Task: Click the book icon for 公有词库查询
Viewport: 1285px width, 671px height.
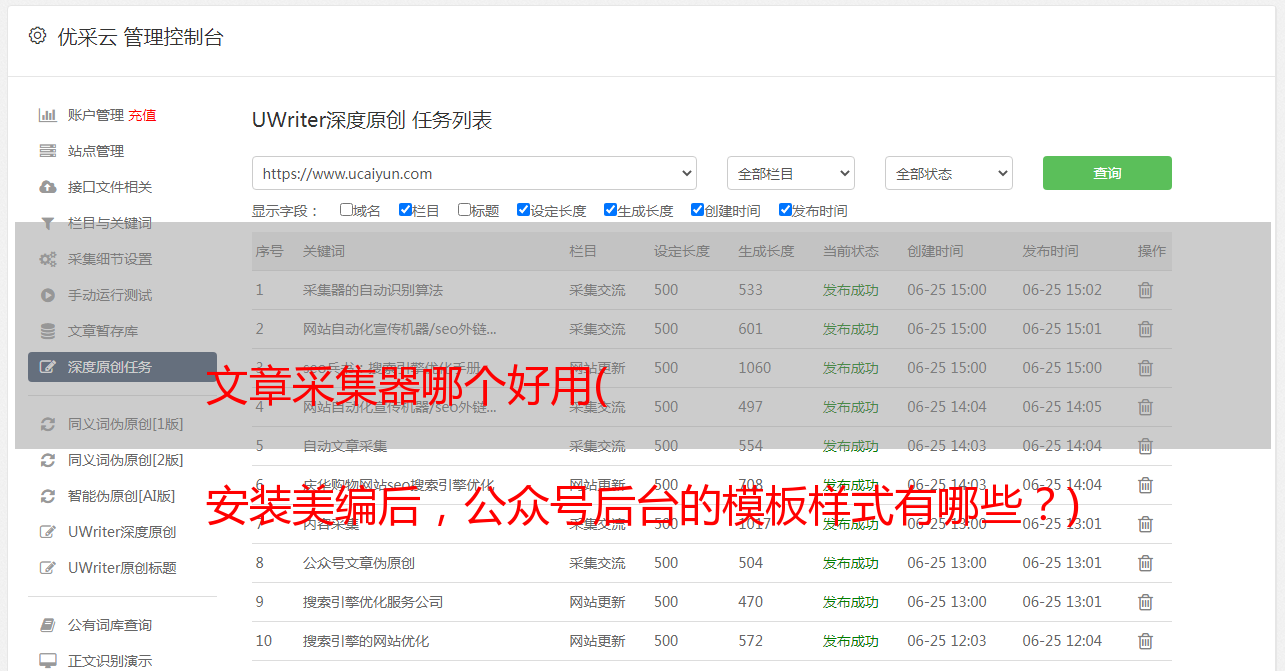Action: (x=47, y=625)
